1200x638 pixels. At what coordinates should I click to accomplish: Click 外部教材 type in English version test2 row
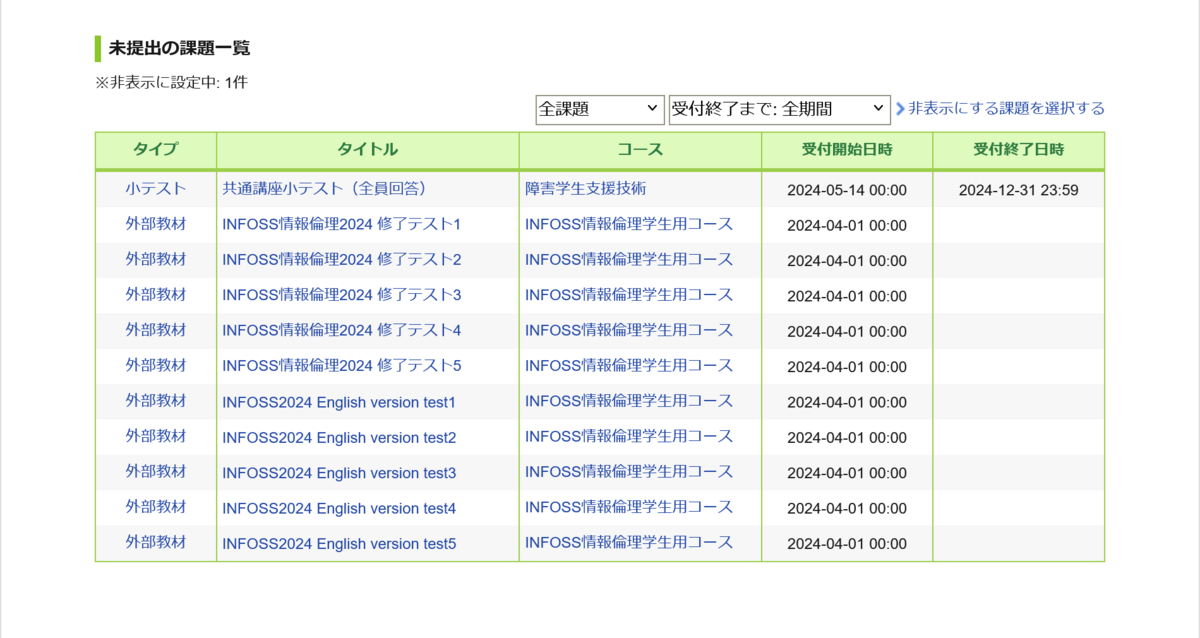pos(156,437)
